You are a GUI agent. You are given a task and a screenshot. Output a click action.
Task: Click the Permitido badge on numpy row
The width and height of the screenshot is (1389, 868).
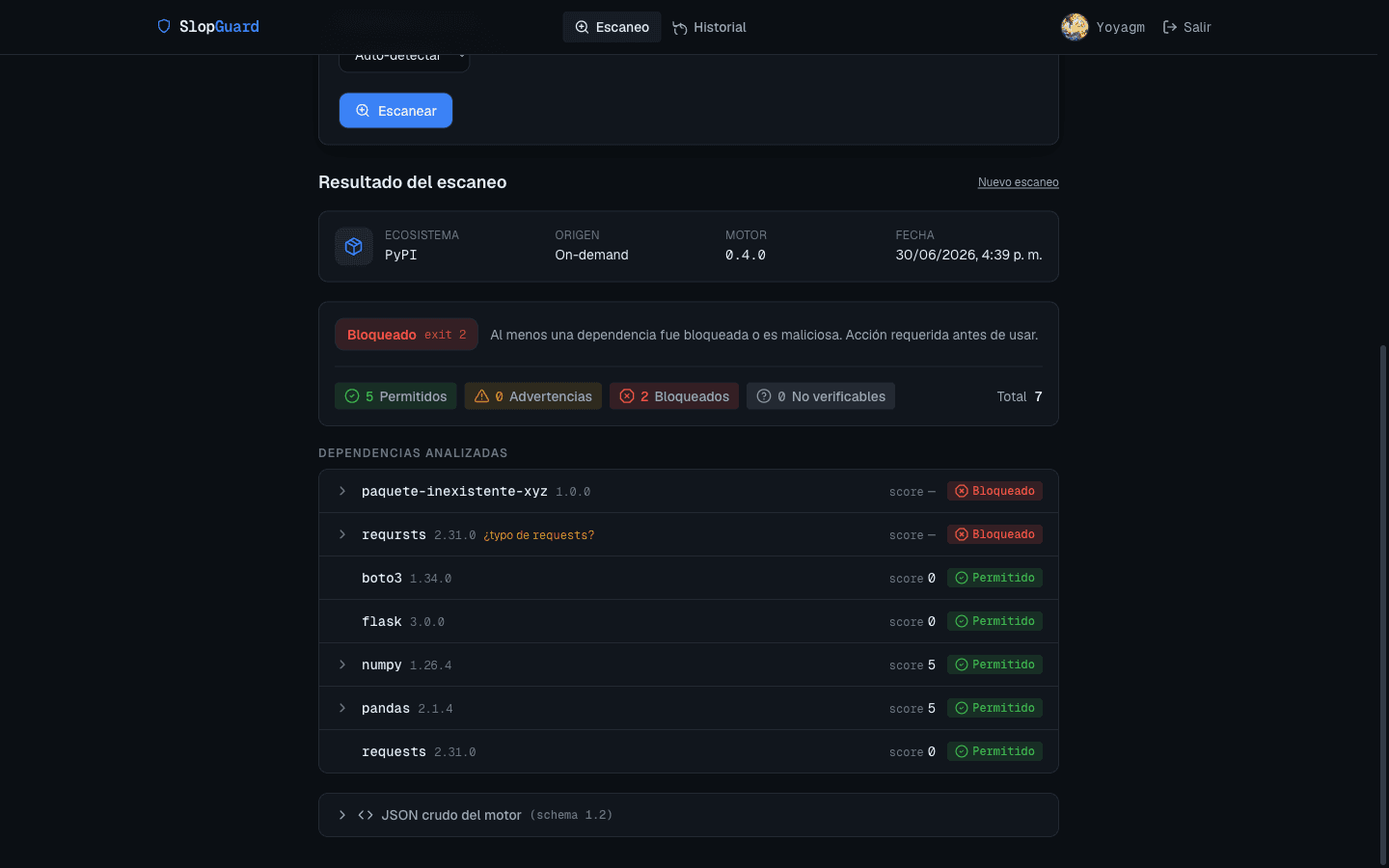(x=994, y=665)
